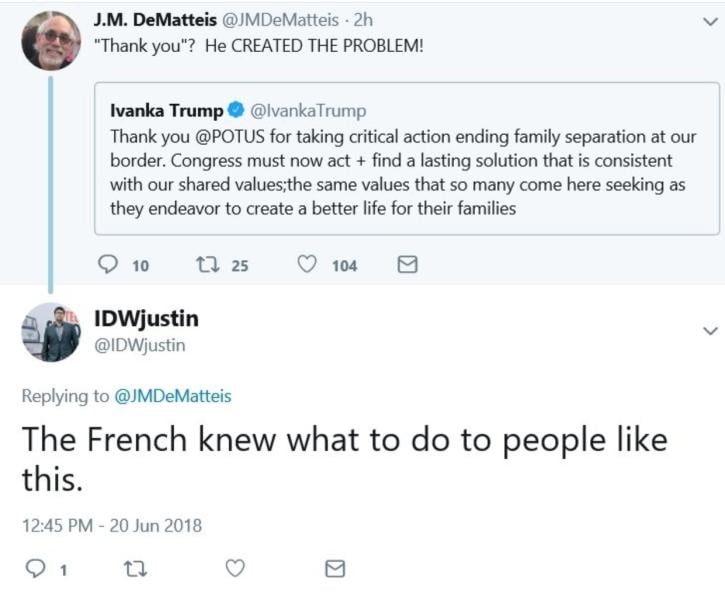The height and width of the screenshot is (603, 725).
Task: Click IDWjustin display name
Action: 146,320
